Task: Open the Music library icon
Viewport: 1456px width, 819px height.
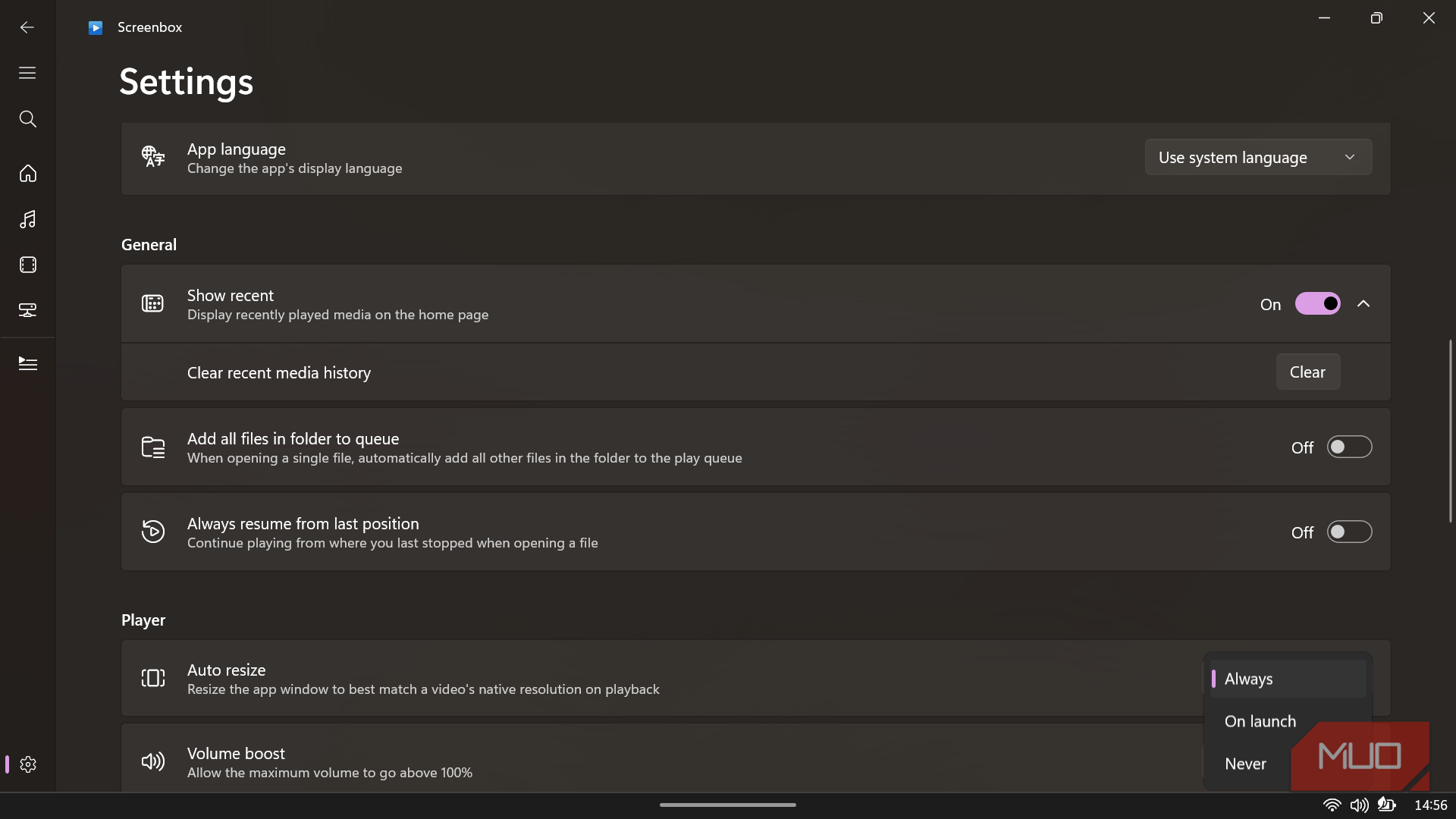Action: pyautogui.click(x=27, y=219)
